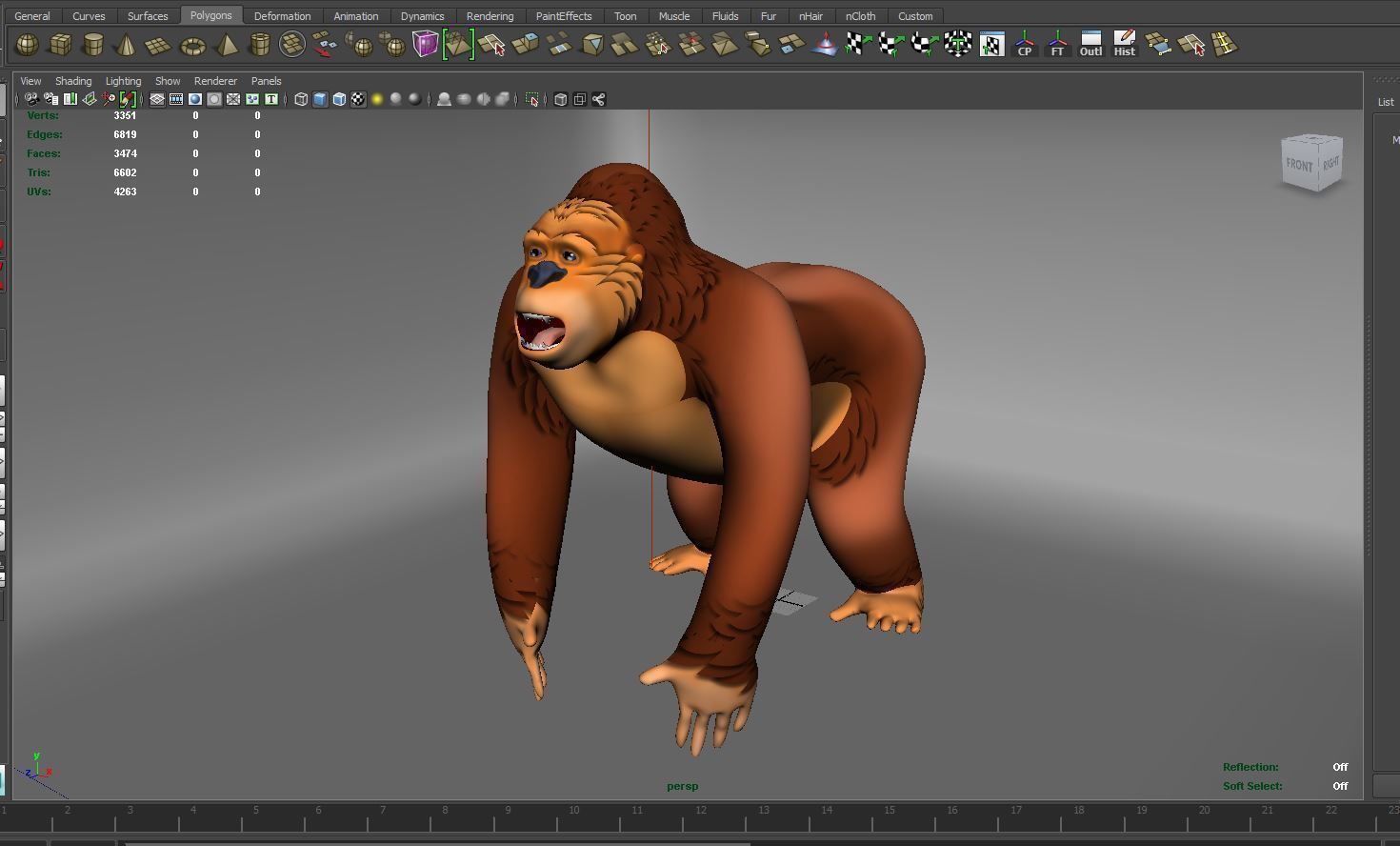
Task: Open the panel Renderer menu
Action: pos(215,81)
